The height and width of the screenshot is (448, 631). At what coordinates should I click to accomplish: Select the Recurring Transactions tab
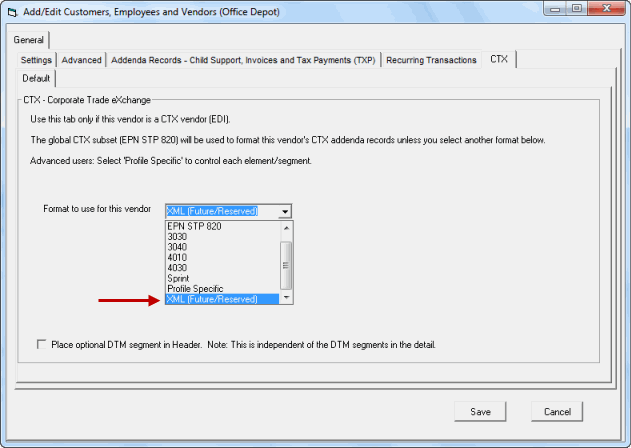pyautogui.click(x=432, y=60)
